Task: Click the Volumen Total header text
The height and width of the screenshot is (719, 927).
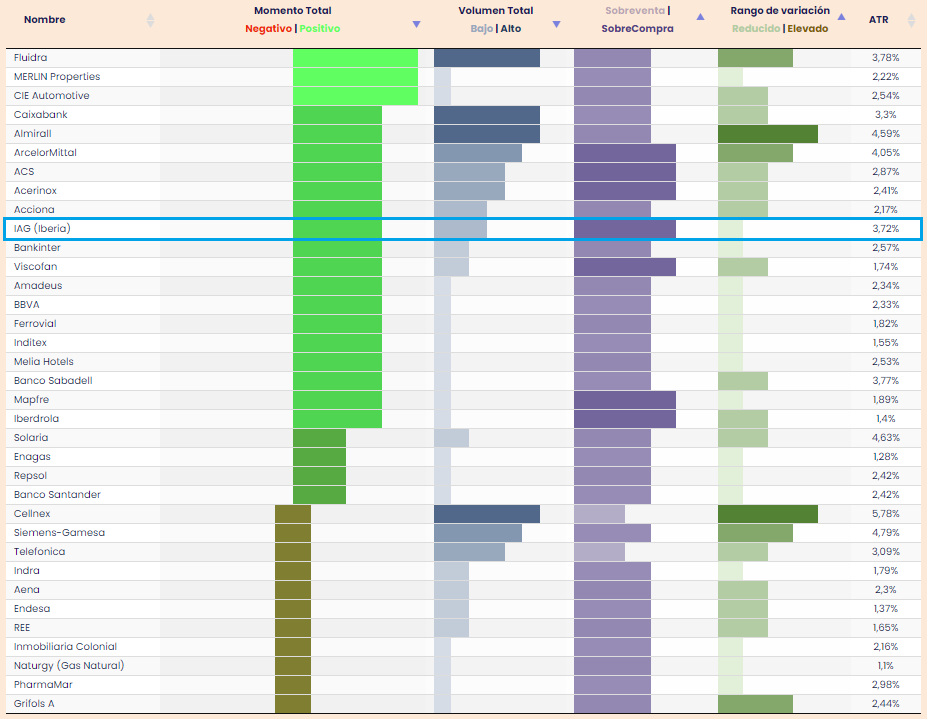Action: pos(495,11)
